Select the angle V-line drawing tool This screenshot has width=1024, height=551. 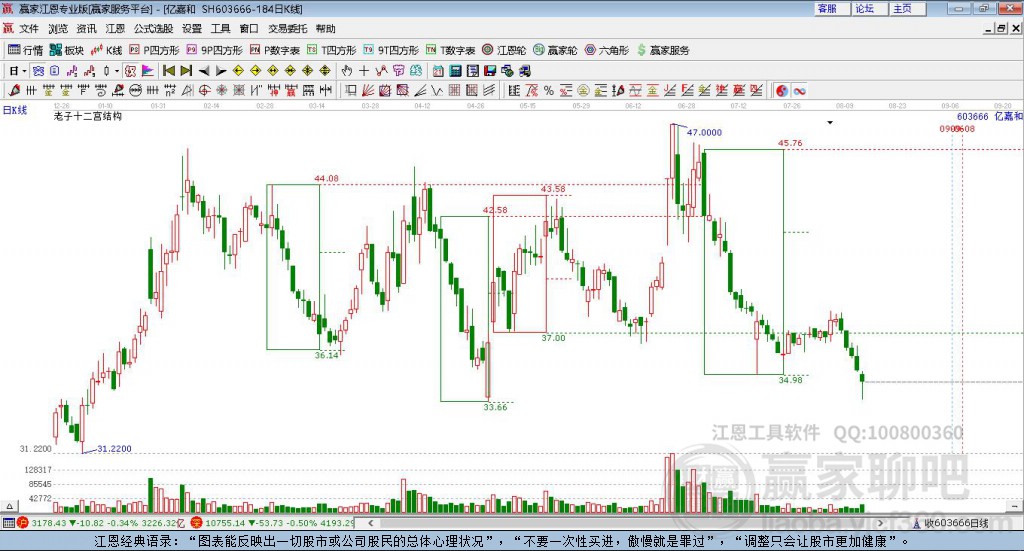437,91
